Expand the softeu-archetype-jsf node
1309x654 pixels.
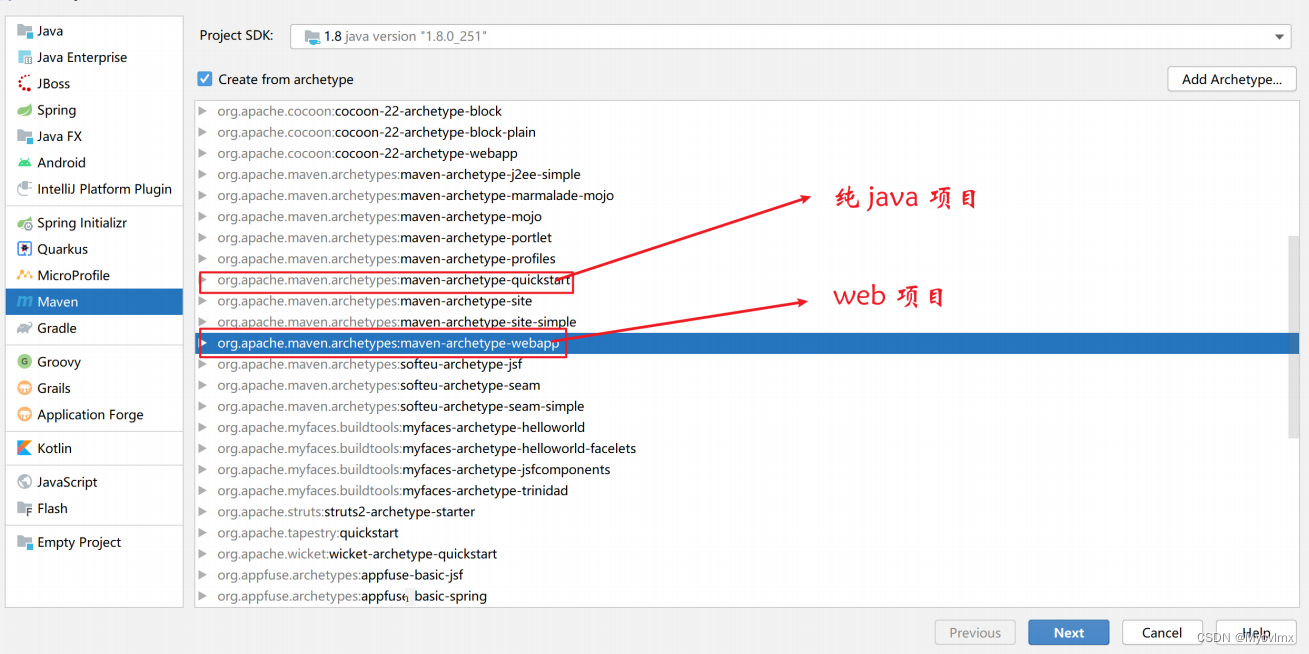click(x=204, y=364)
